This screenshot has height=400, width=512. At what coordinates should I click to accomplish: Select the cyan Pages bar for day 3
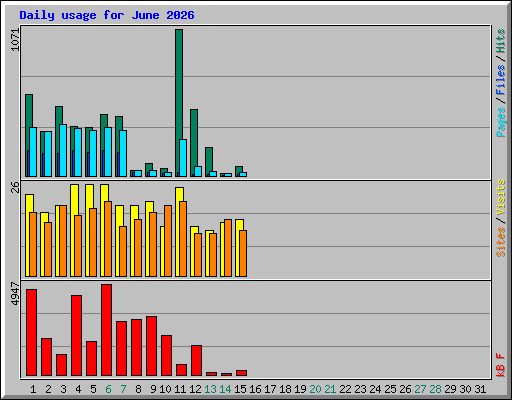click(x=63, y=150)
